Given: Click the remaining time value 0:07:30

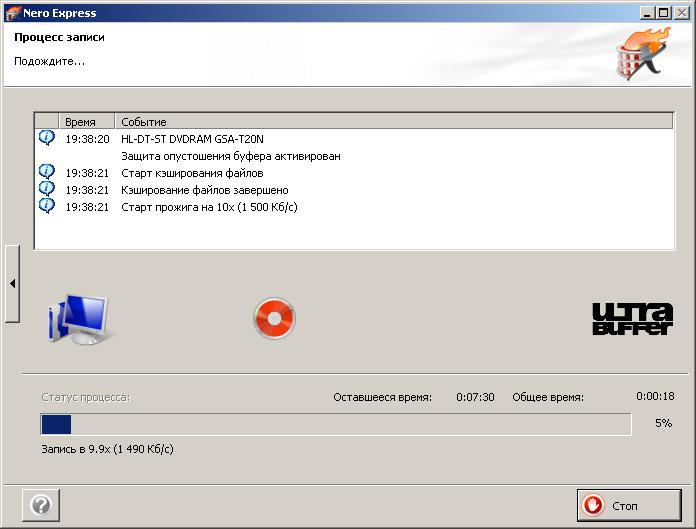Looking at the screenshot, I should tap(475, 397).
